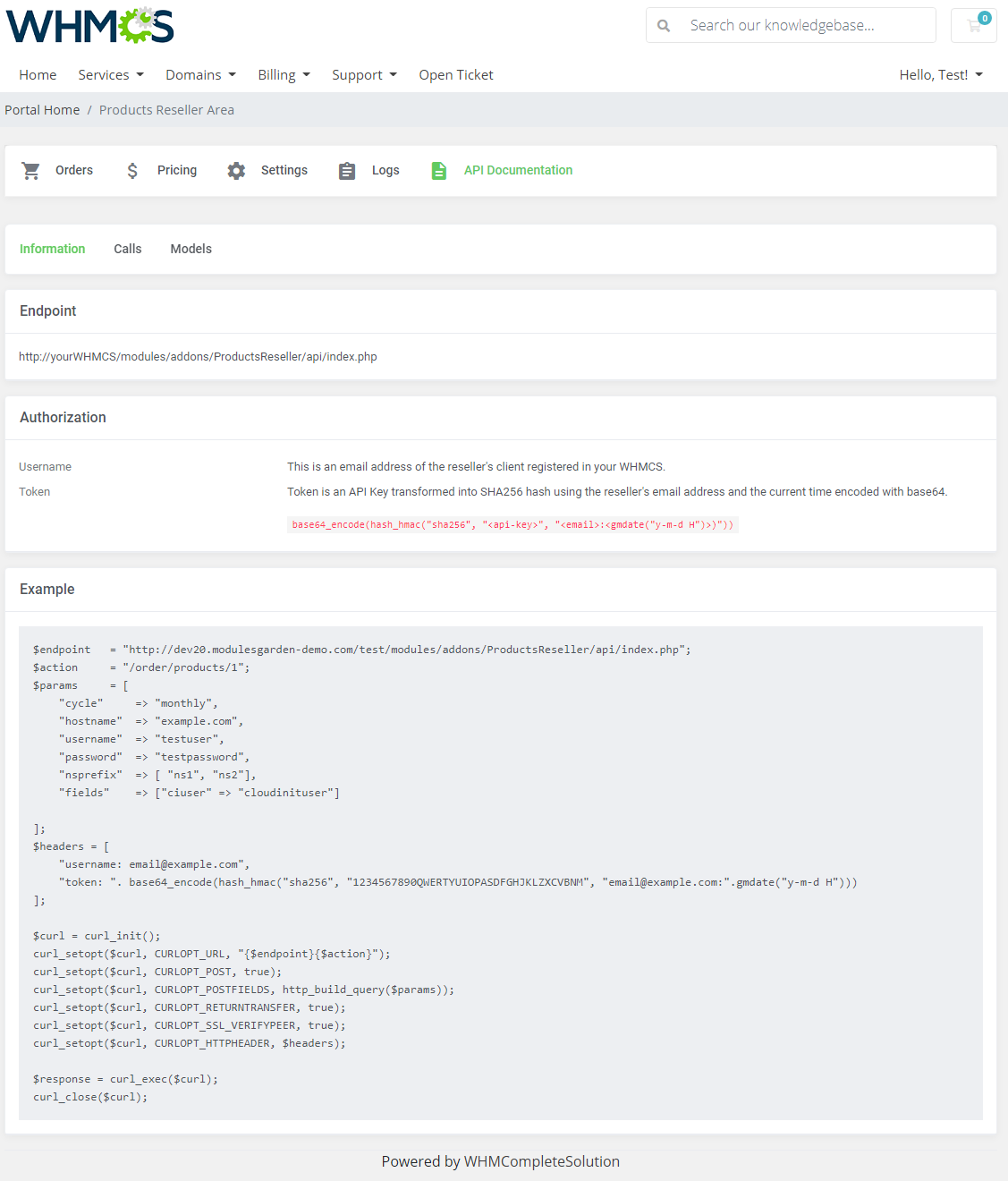Expand the Billing dropdown menu
The height and width of the screenshot is (1181, 1008).
coord(284,75)
